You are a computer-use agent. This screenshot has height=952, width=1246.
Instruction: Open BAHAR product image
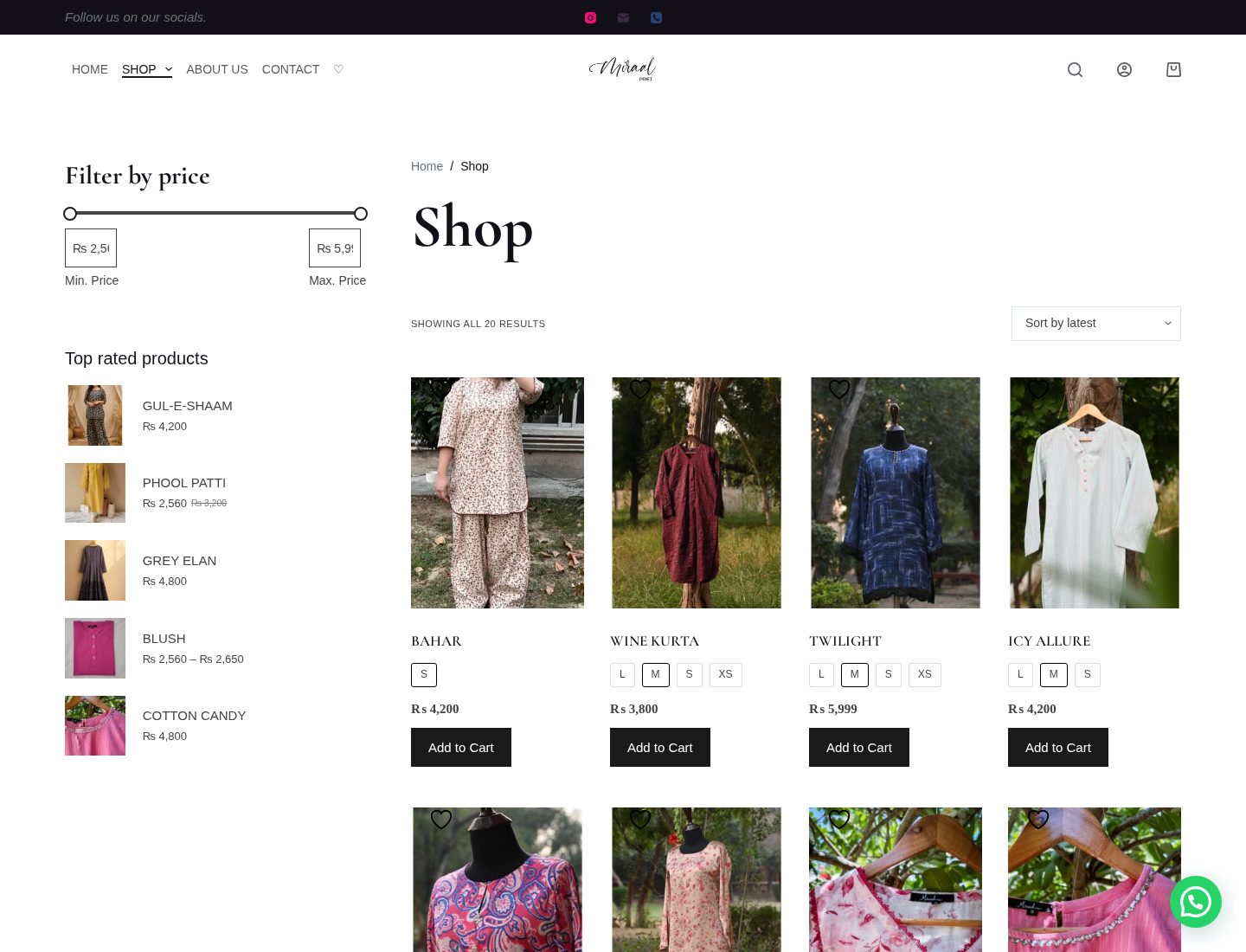click(498, 492)
